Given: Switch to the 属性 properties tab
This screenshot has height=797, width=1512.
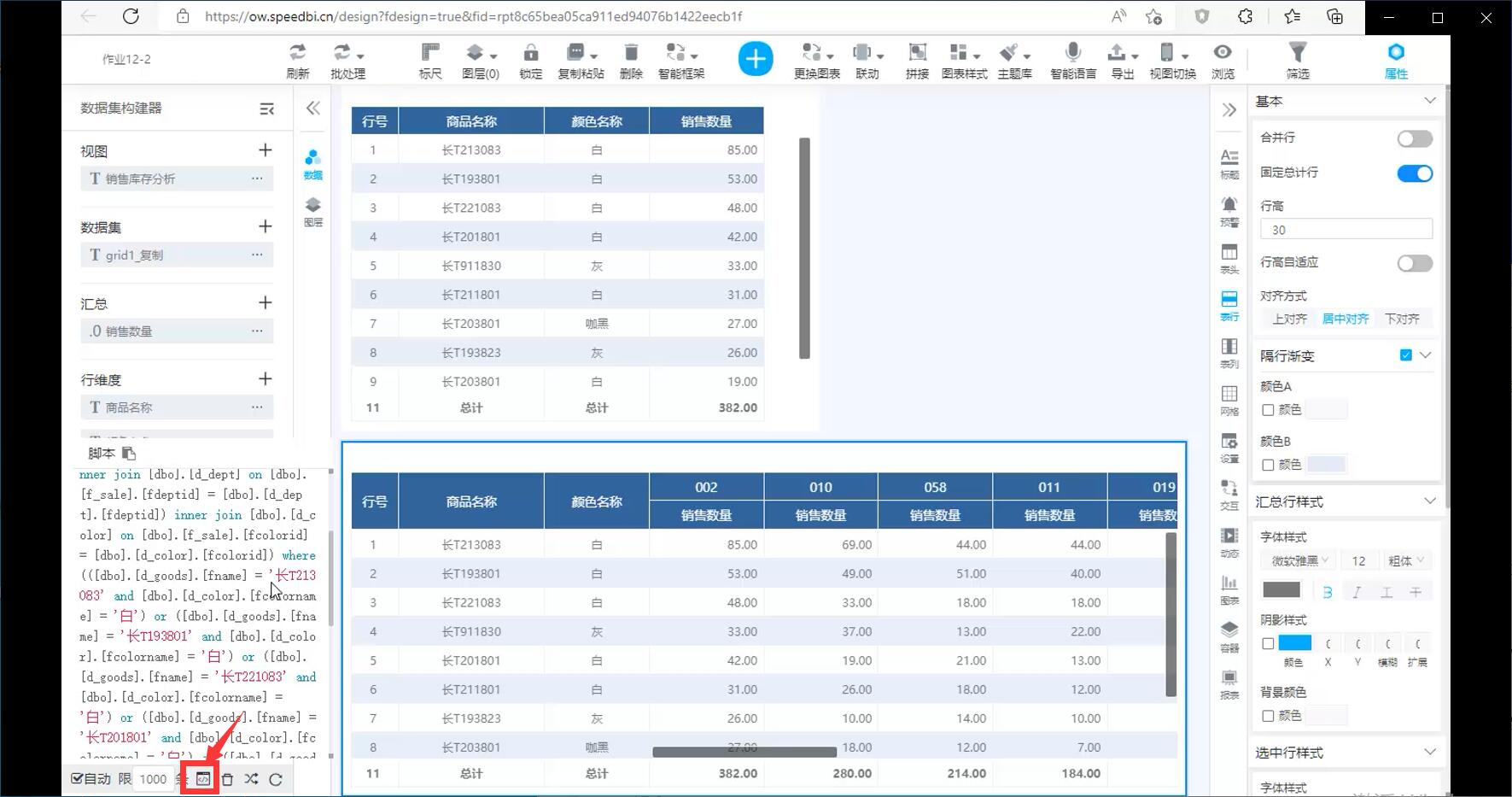Looking at the screenshot, I should [x=1396, y=60].
